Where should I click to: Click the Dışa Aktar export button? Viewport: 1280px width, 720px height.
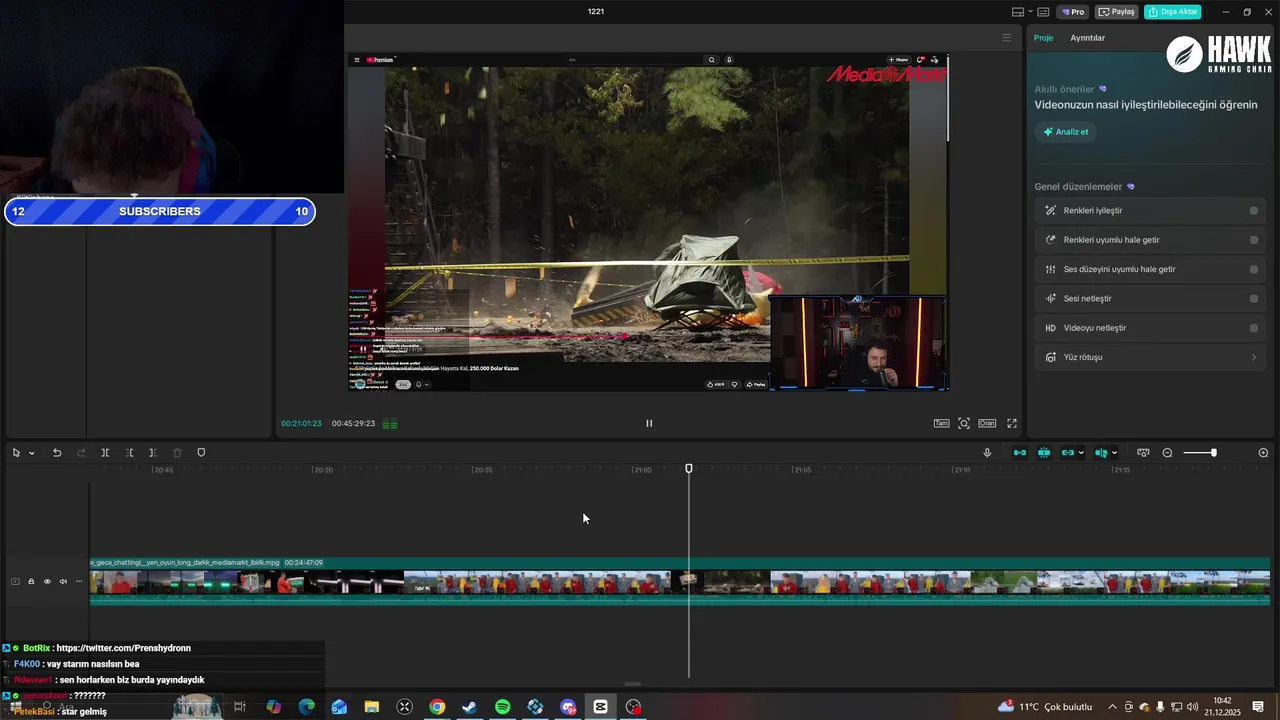[x=1173, y=12]
